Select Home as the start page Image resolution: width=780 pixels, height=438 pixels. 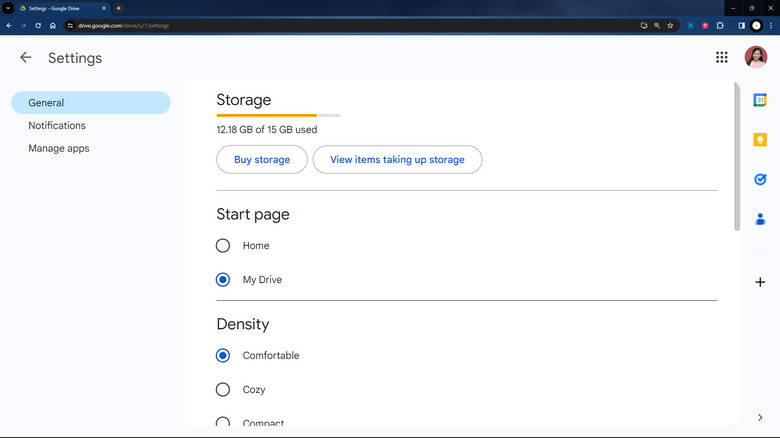pyautogui.click(x=223, y=246)
